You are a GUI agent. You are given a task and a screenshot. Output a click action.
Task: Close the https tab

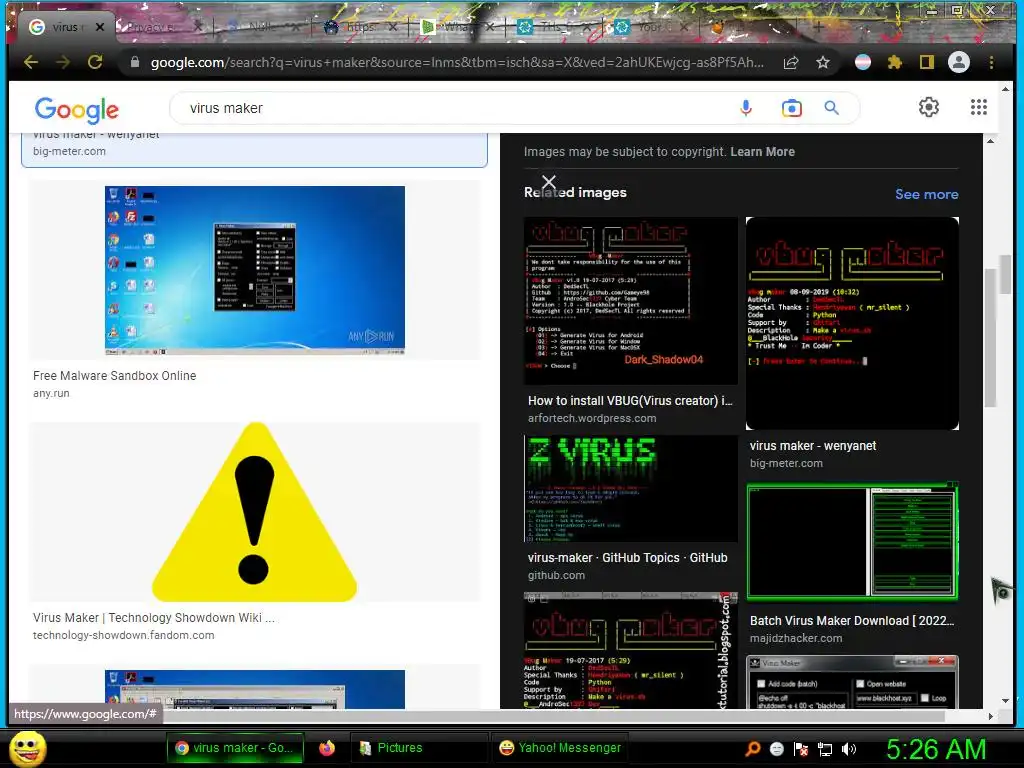pyautogui.click(x=392, y=27)
